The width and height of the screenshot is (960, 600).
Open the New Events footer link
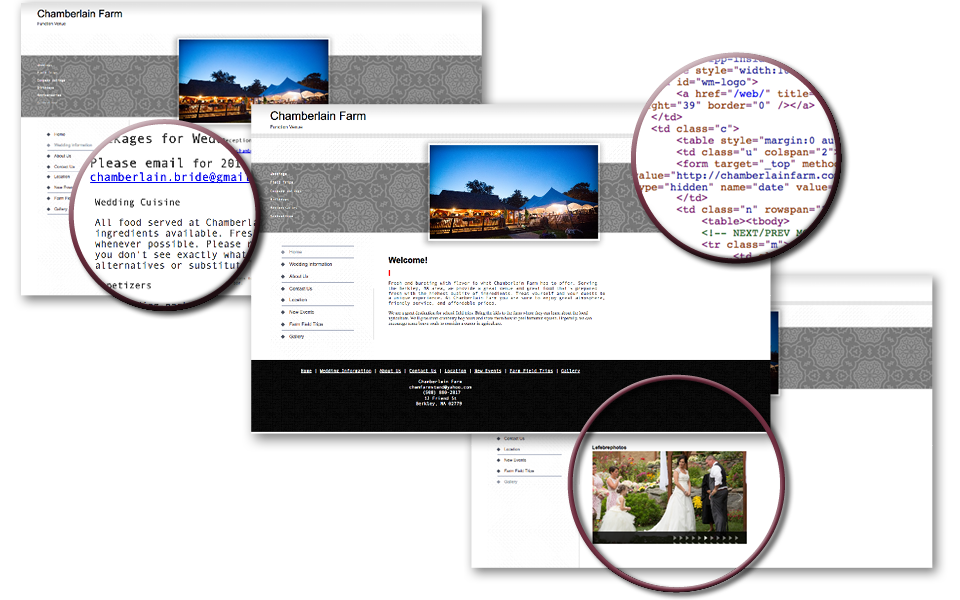pos(487,371)
